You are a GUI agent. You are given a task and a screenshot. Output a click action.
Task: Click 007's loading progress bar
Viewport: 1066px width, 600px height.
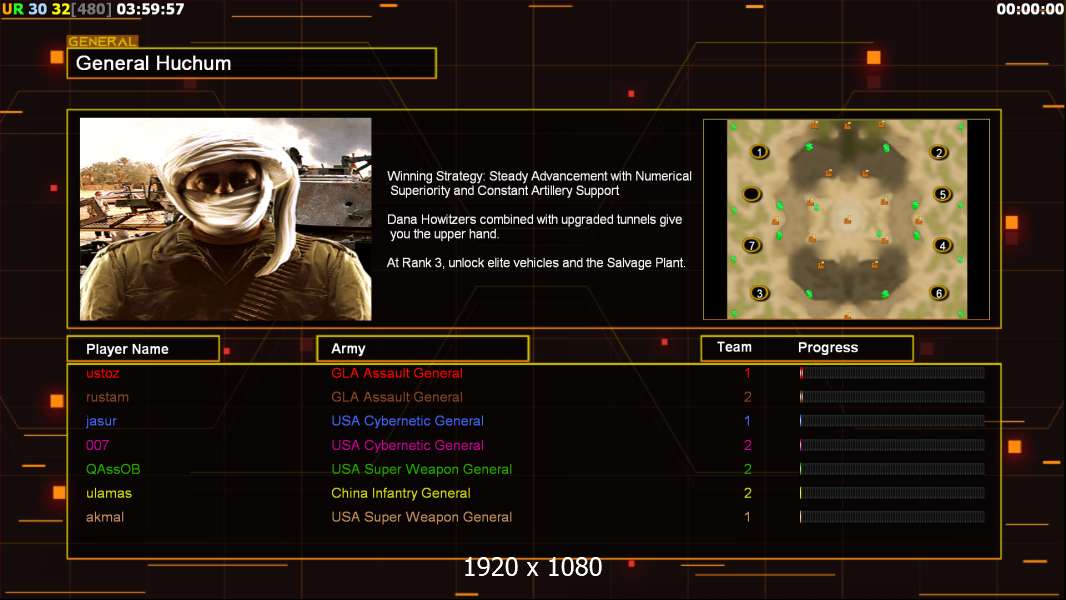coord(892,445)
